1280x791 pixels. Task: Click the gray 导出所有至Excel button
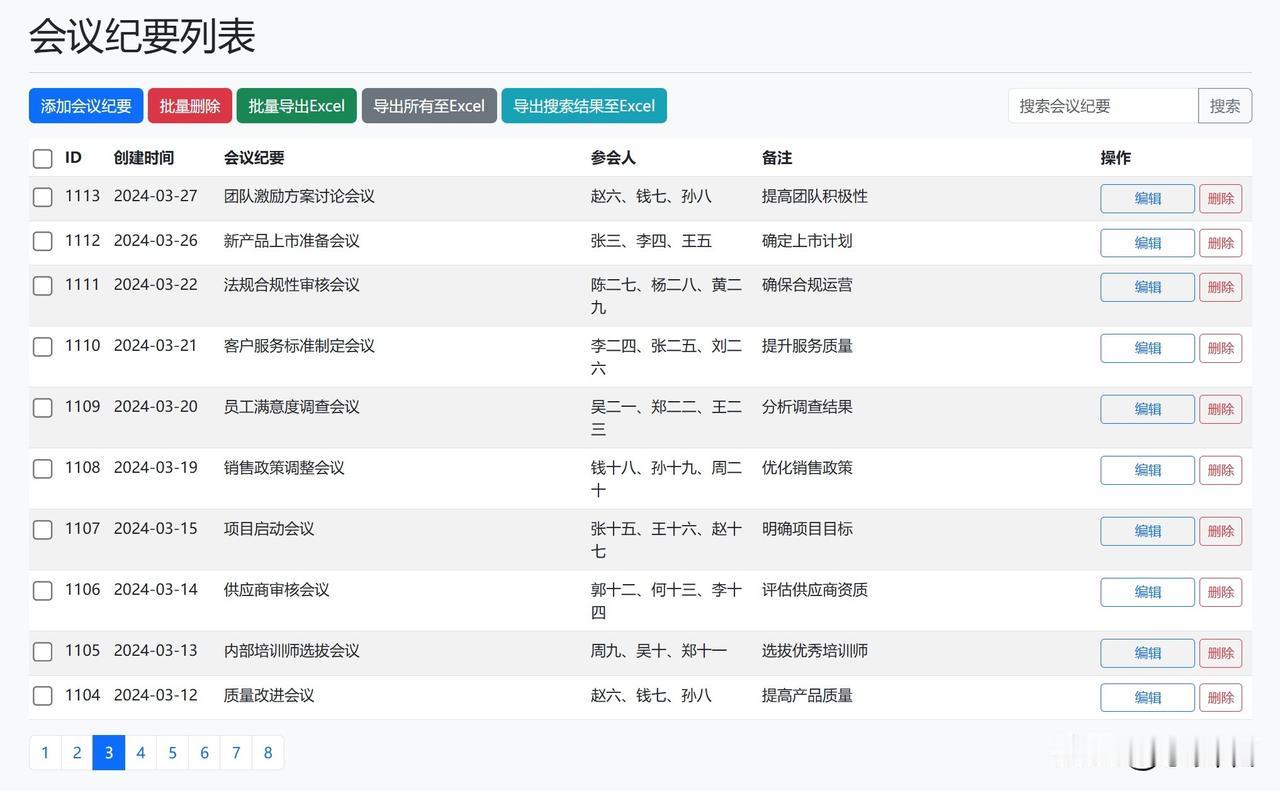coord(429,106)
